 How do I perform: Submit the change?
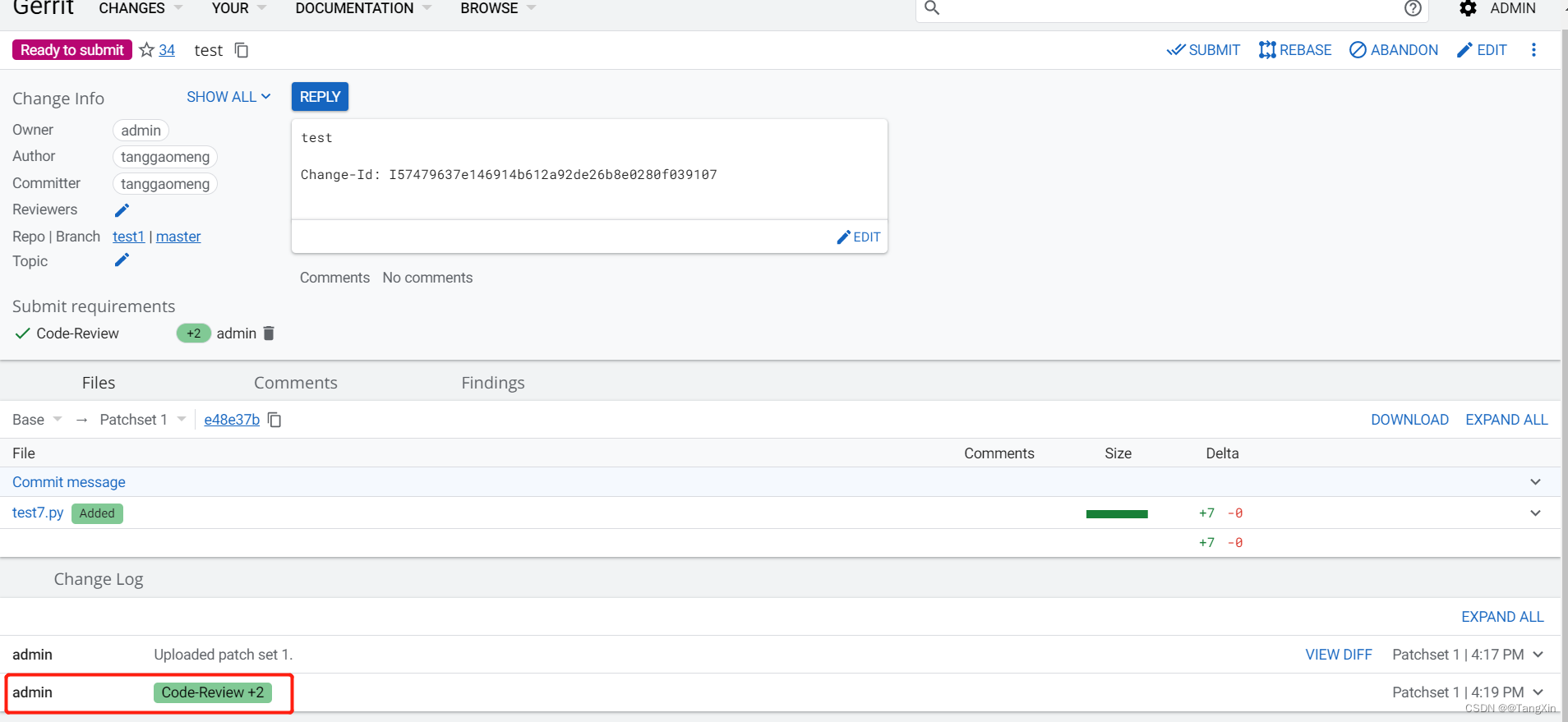click(x=1203, y=50)
